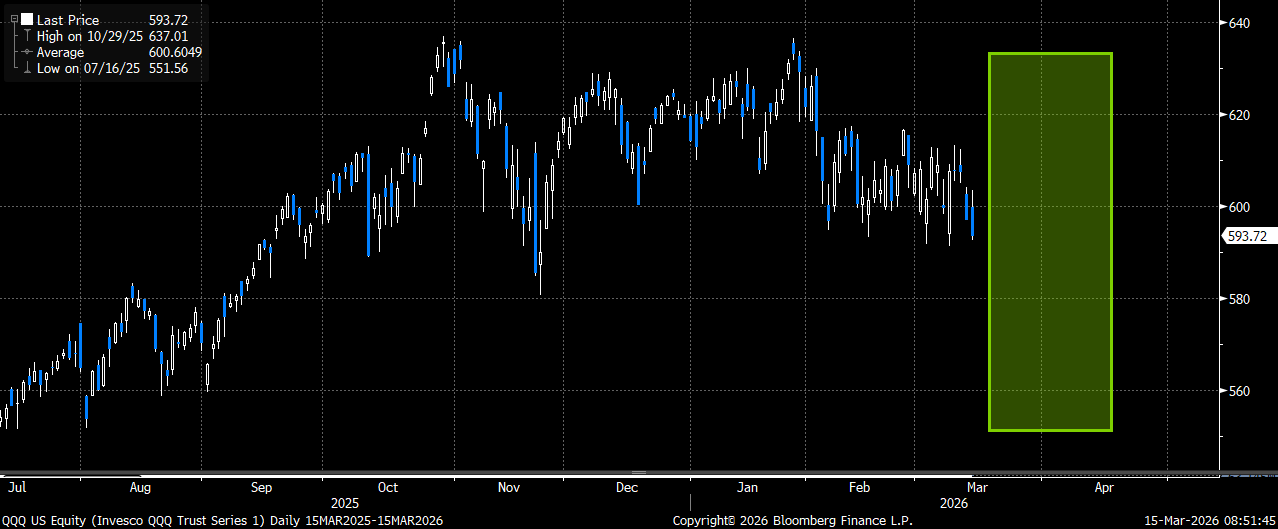1278x529 pixels.
Task: Select the 'Last Price' legend label
Action: point(67,19)
